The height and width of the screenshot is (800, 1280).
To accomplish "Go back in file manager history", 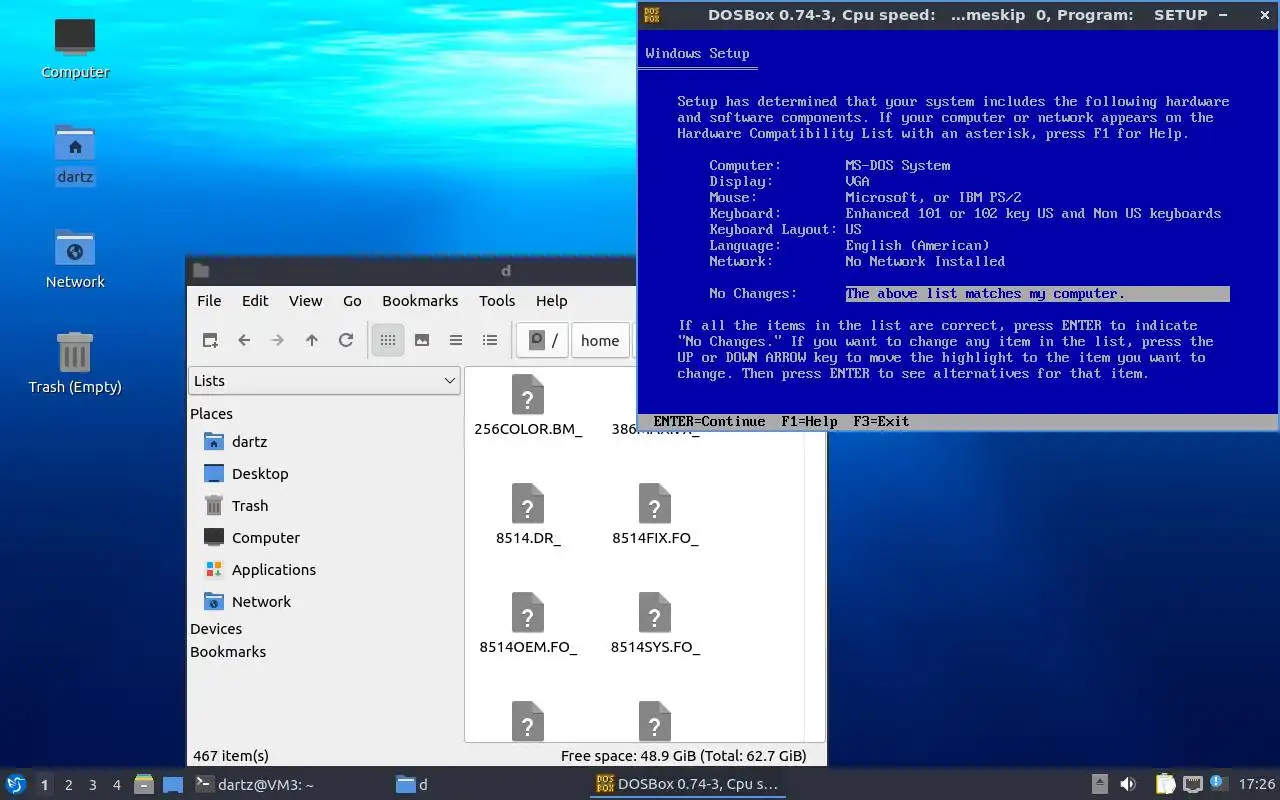I will [244, 340].
